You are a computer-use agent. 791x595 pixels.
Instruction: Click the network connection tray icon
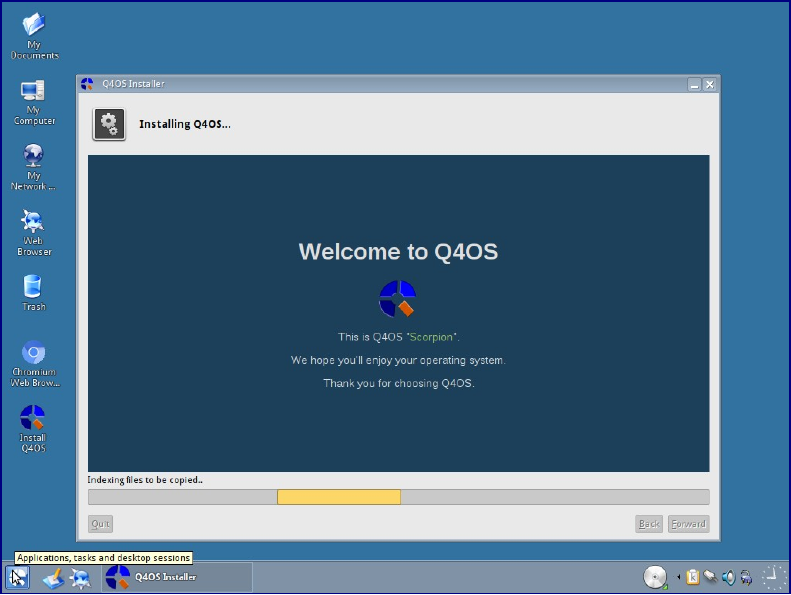(710, 576)
